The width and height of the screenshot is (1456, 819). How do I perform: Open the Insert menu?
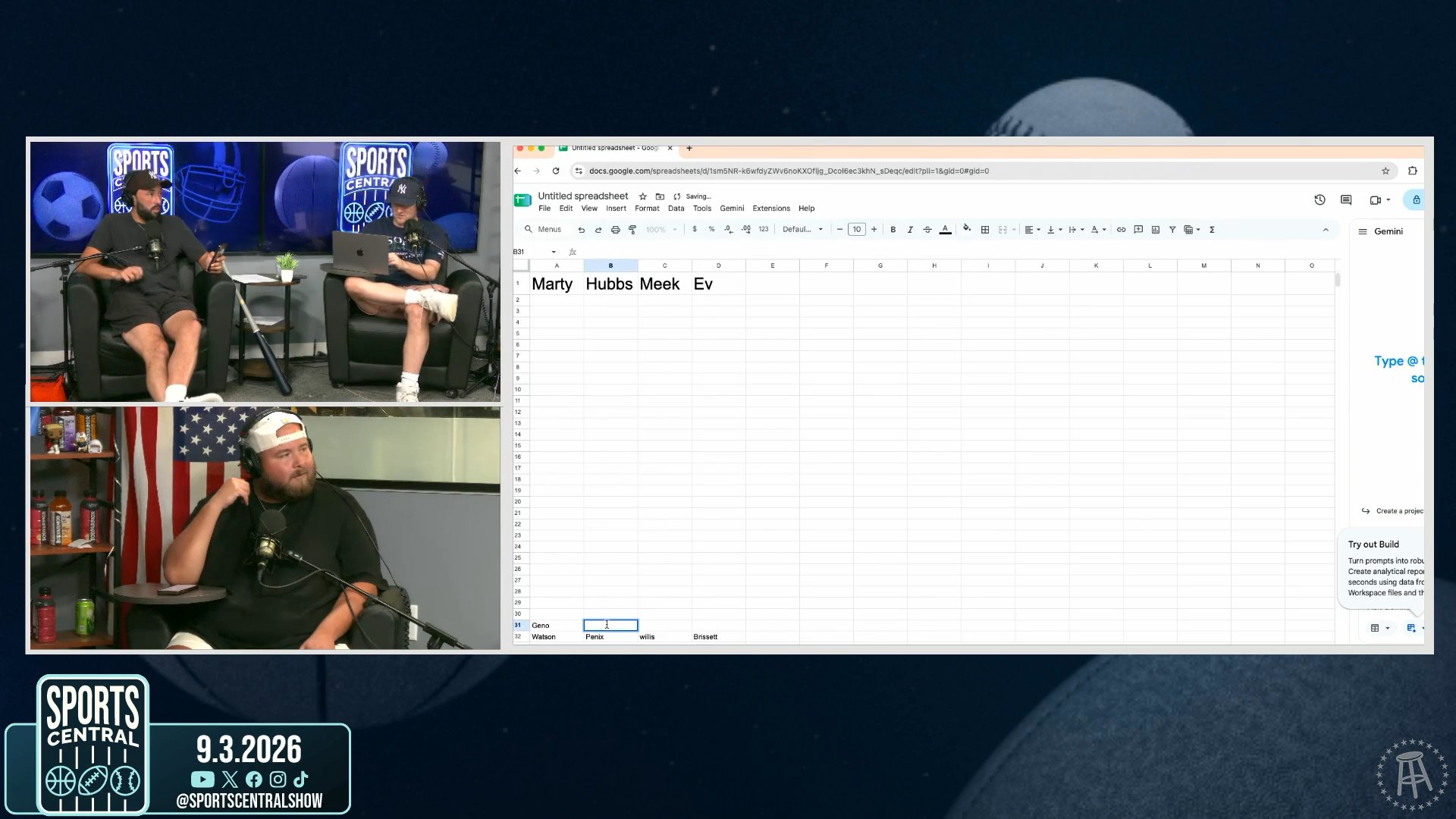click(x=616, y=209)
